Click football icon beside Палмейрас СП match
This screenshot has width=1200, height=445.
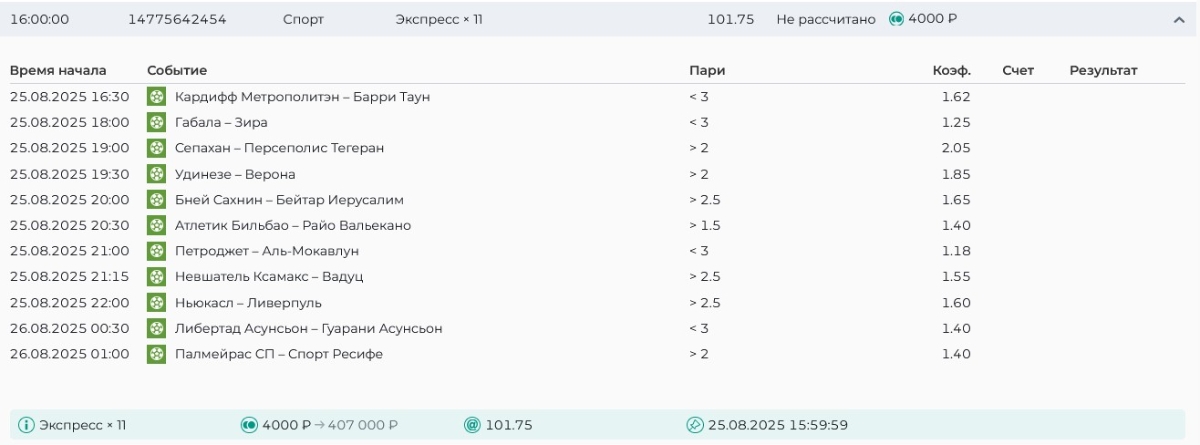pyautogui.click(x=156, y=354)
